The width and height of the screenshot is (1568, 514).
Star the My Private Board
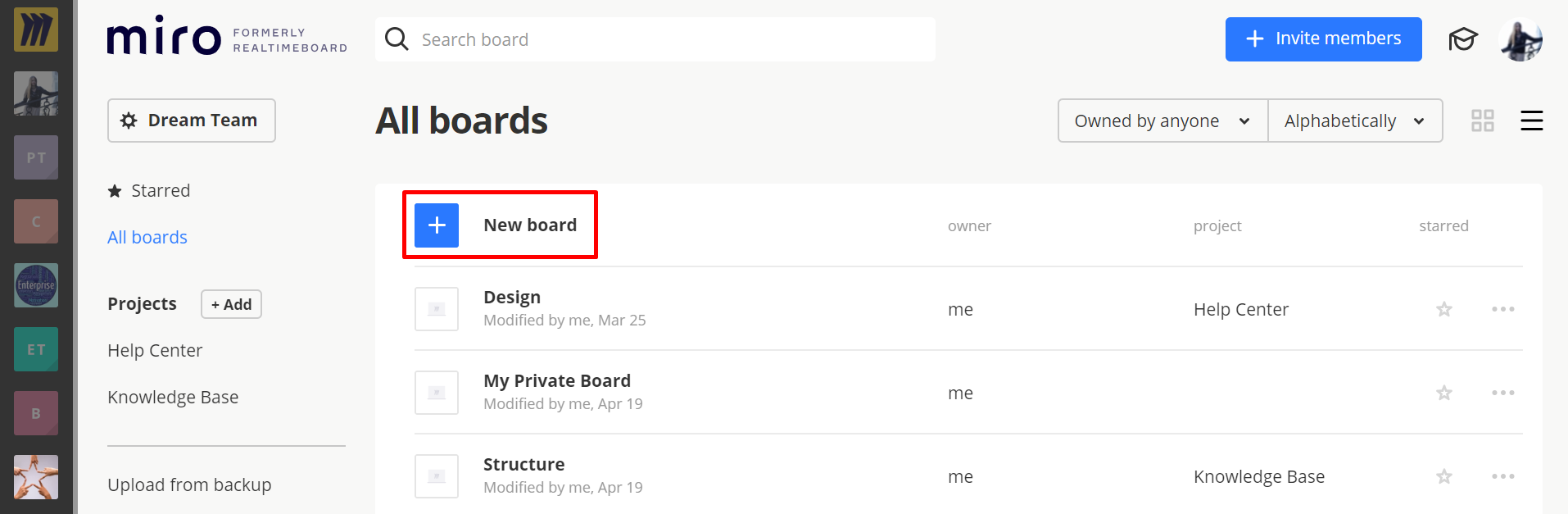pos(1443,393)
